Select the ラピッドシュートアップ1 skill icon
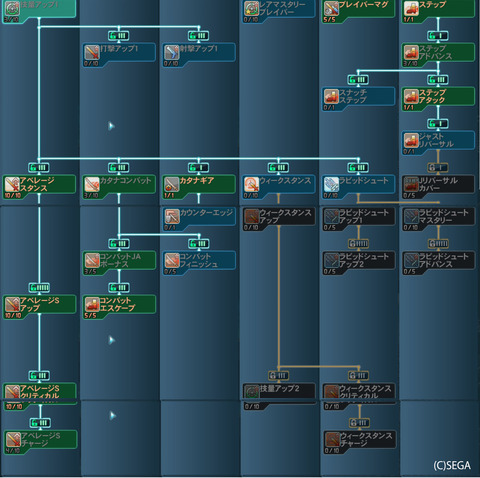 click(332, 216)
